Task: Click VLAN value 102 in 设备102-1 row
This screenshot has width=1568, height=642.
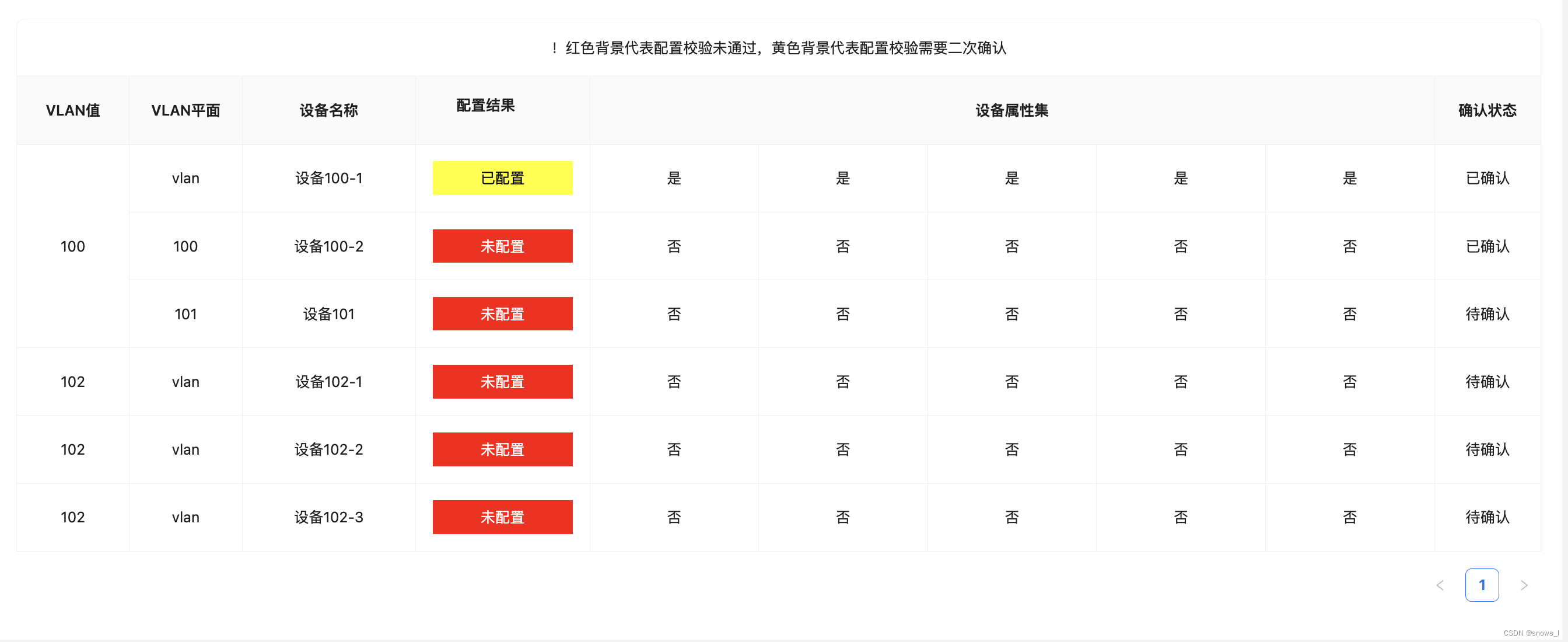Action: coord(73,382)
